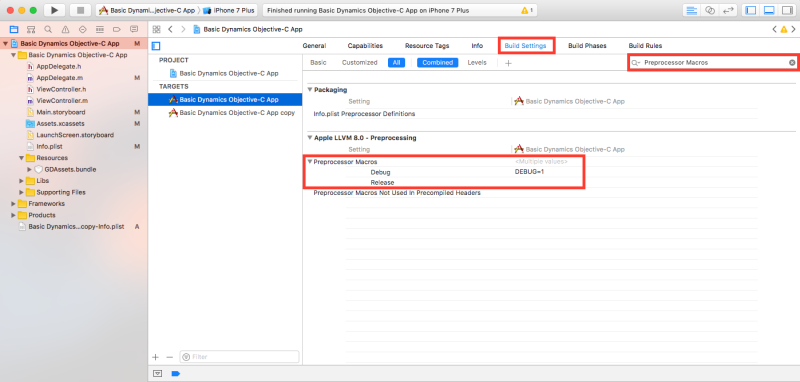Collapse the Resources folder
The height and width of the screenshot is (382, 800).
(x=21, y=158)
